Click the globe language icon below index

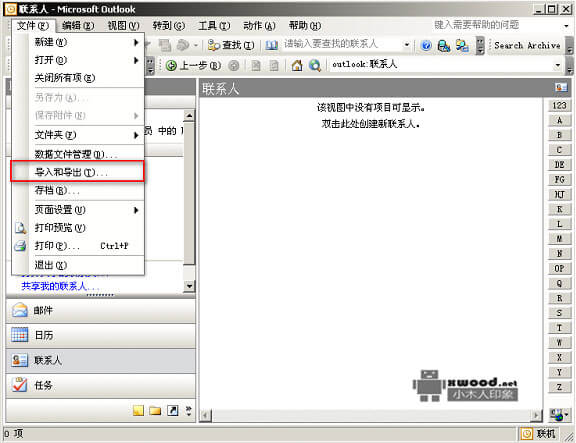point(557,415)
